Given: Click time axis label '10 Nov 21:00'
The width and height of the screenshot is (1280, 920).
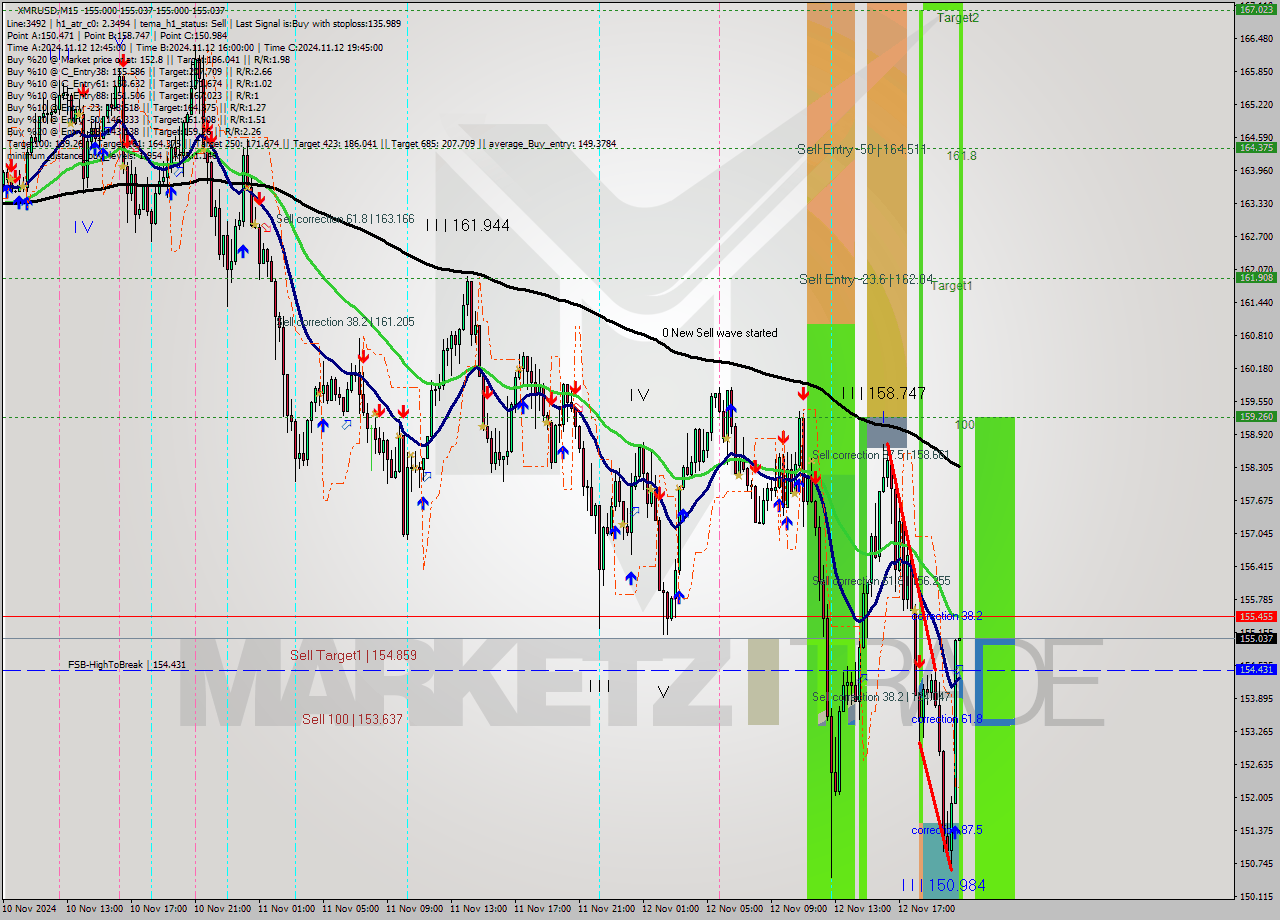Looking at the screenshot, I should (x=222, y=909).
